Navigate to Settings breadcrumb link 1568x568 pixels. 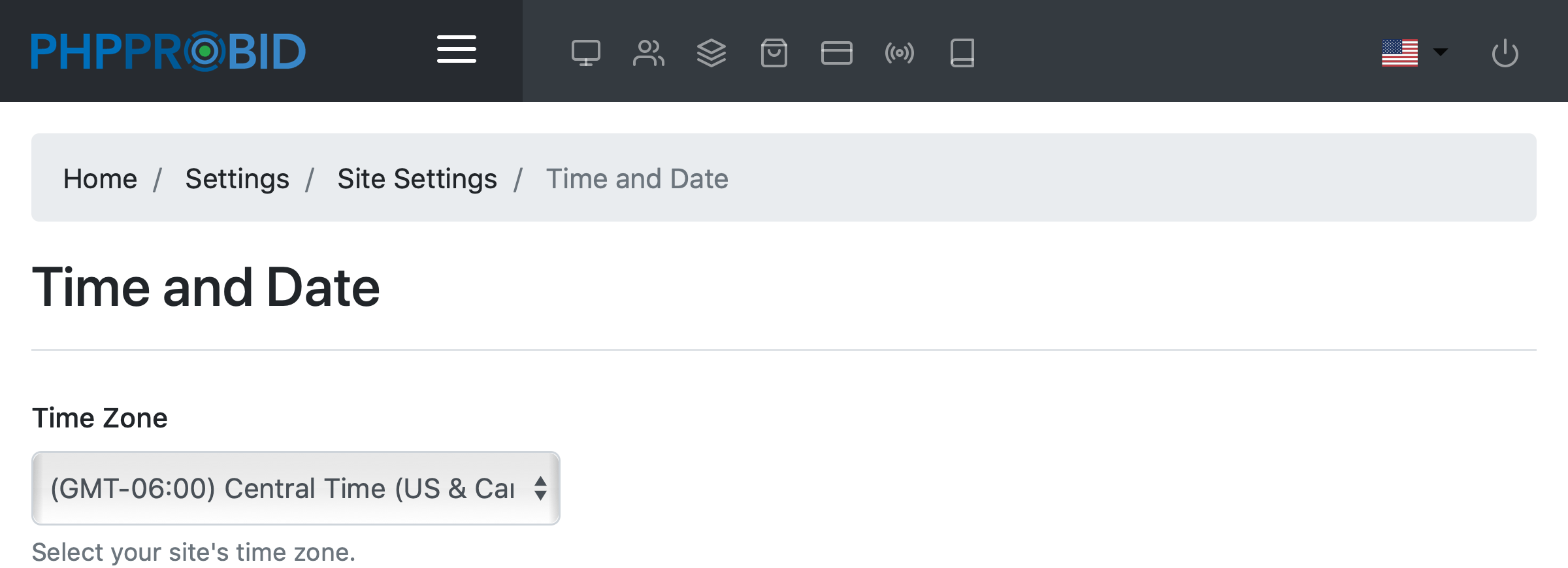pyautogui.click(x=237, y=178)
